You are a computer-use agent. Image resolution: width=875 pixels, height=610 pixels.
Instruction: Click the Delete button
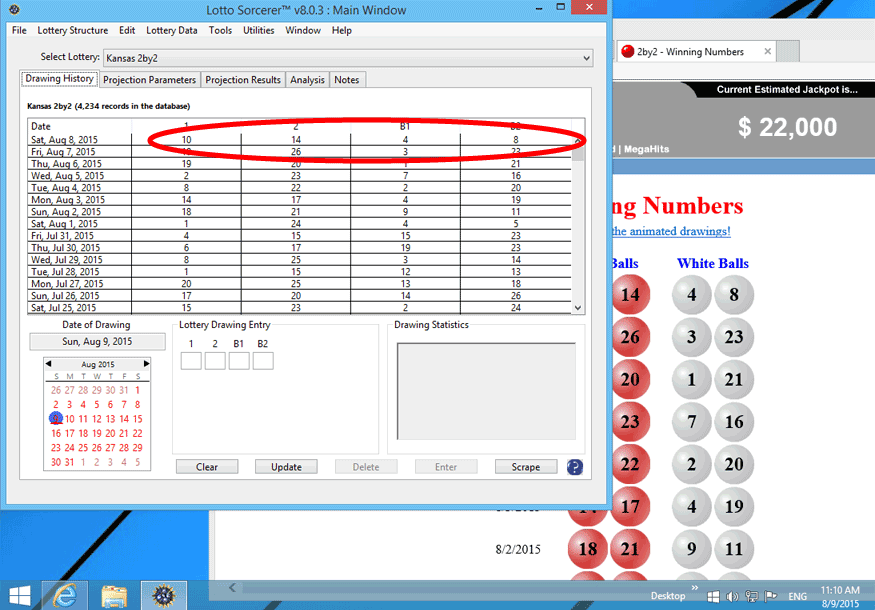tap(366, 467)
